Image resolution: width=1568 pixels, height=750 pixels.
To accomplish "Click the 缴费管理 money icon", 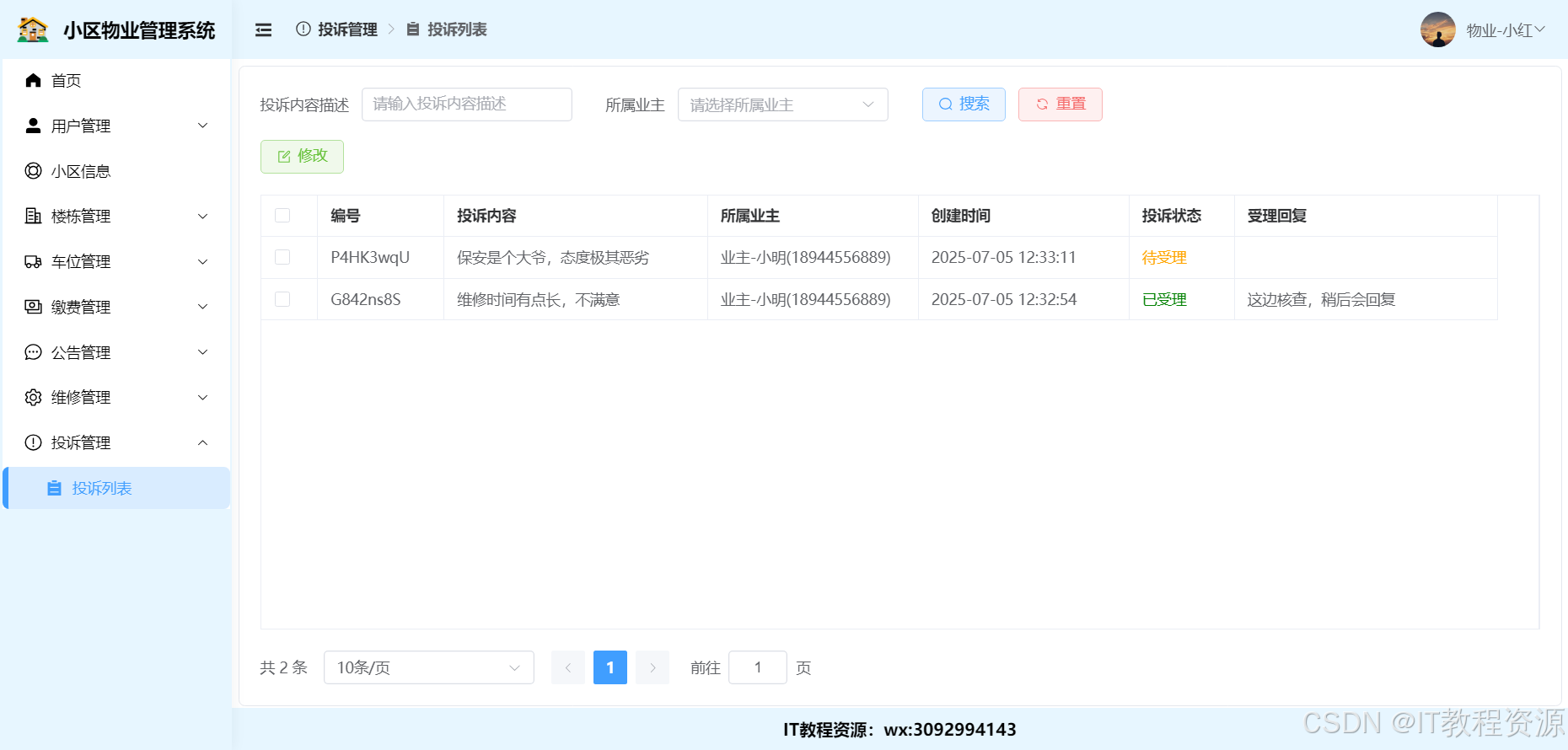I will coord(33,307).
